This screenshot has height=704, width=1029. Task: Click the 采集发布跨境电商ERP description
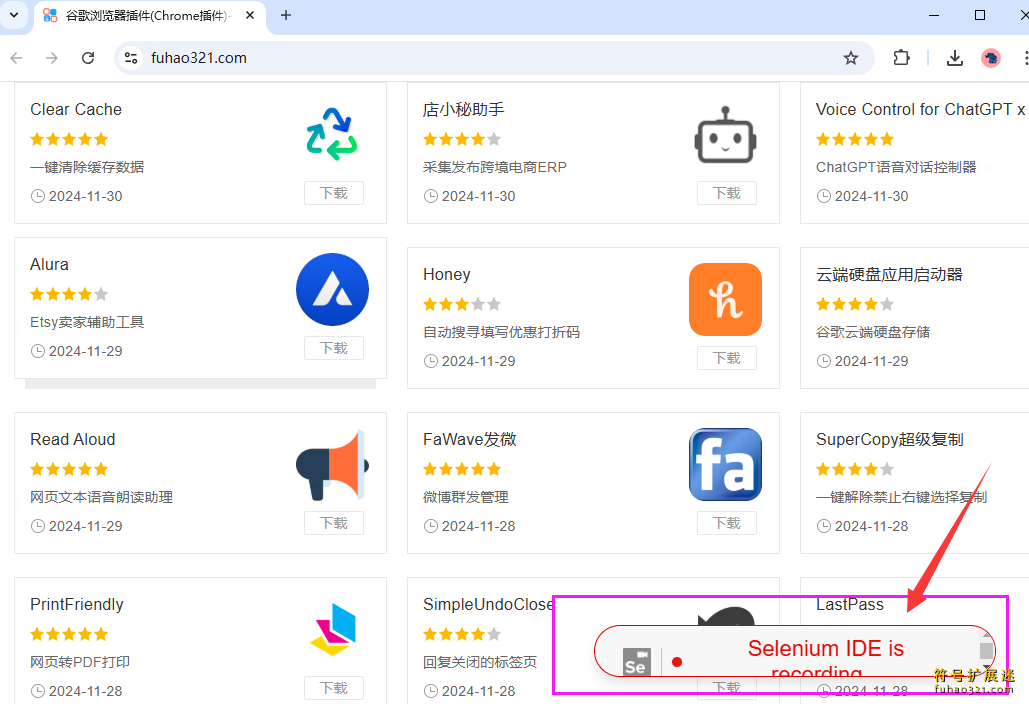pyautogui.click(x=495, y=167)
